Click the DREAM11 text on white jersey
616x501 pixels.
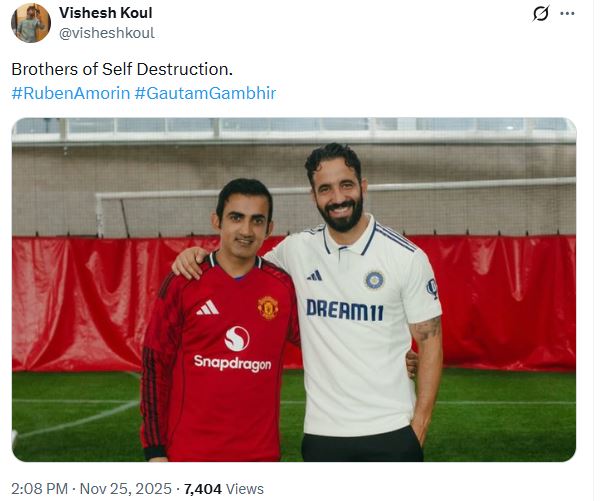click(343, 308)
